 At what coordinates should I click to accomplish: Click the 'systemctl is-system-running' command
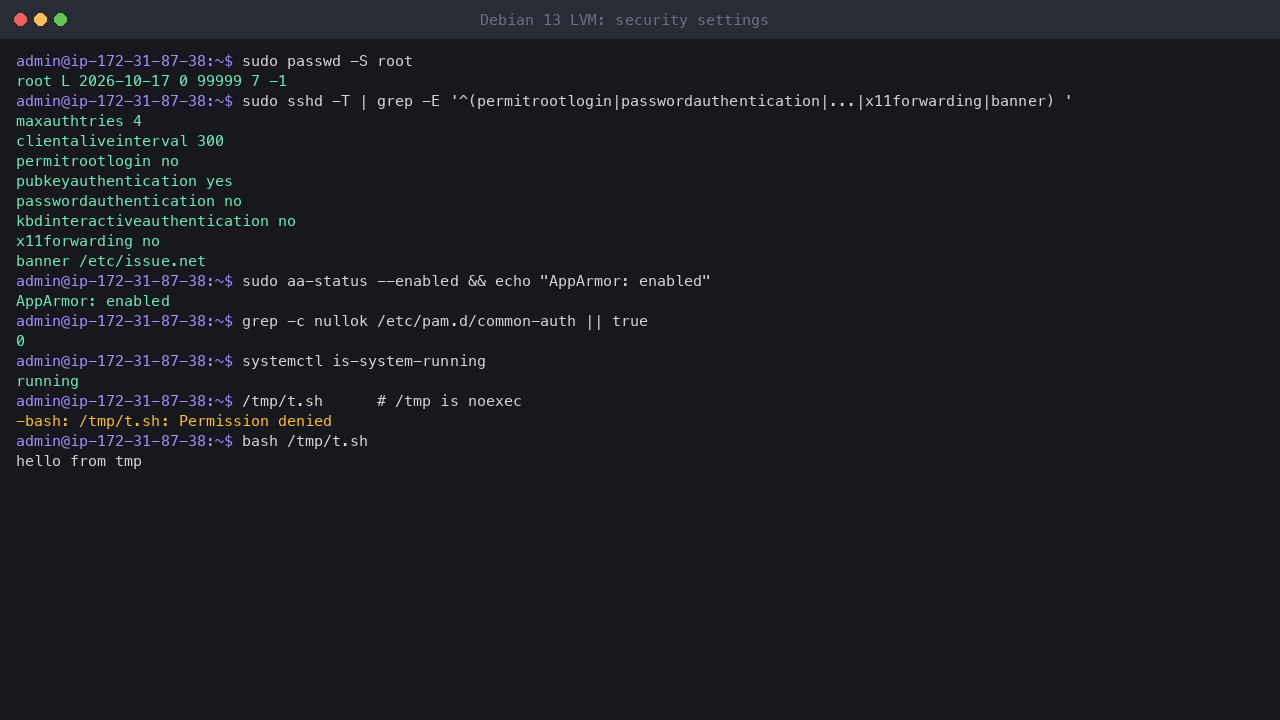(364, 361)
